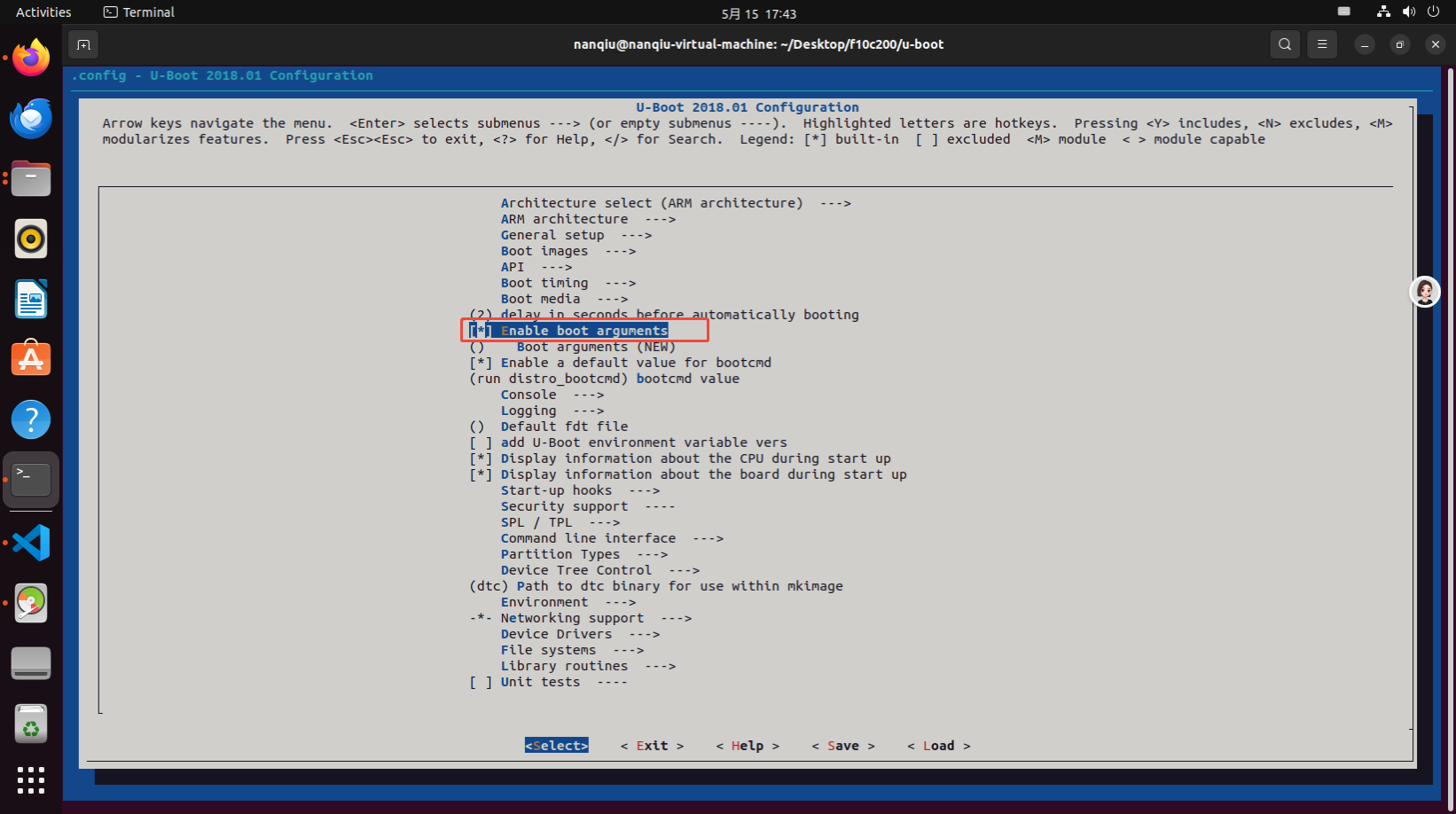This screenshot has width=1456, height=814.
Task: Toggle Display information about the CPU option
Action: point(680,458)
